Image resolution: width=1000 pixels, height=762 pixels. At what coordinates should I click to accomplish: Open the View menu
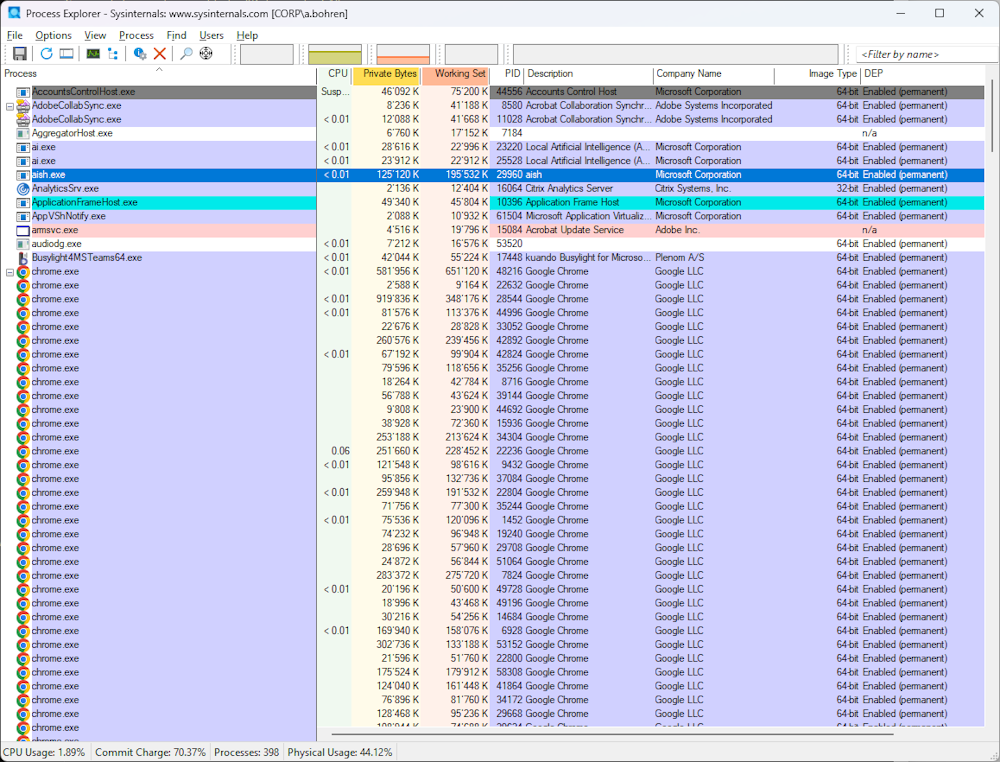pyautogui.click(x=95, y=36)
